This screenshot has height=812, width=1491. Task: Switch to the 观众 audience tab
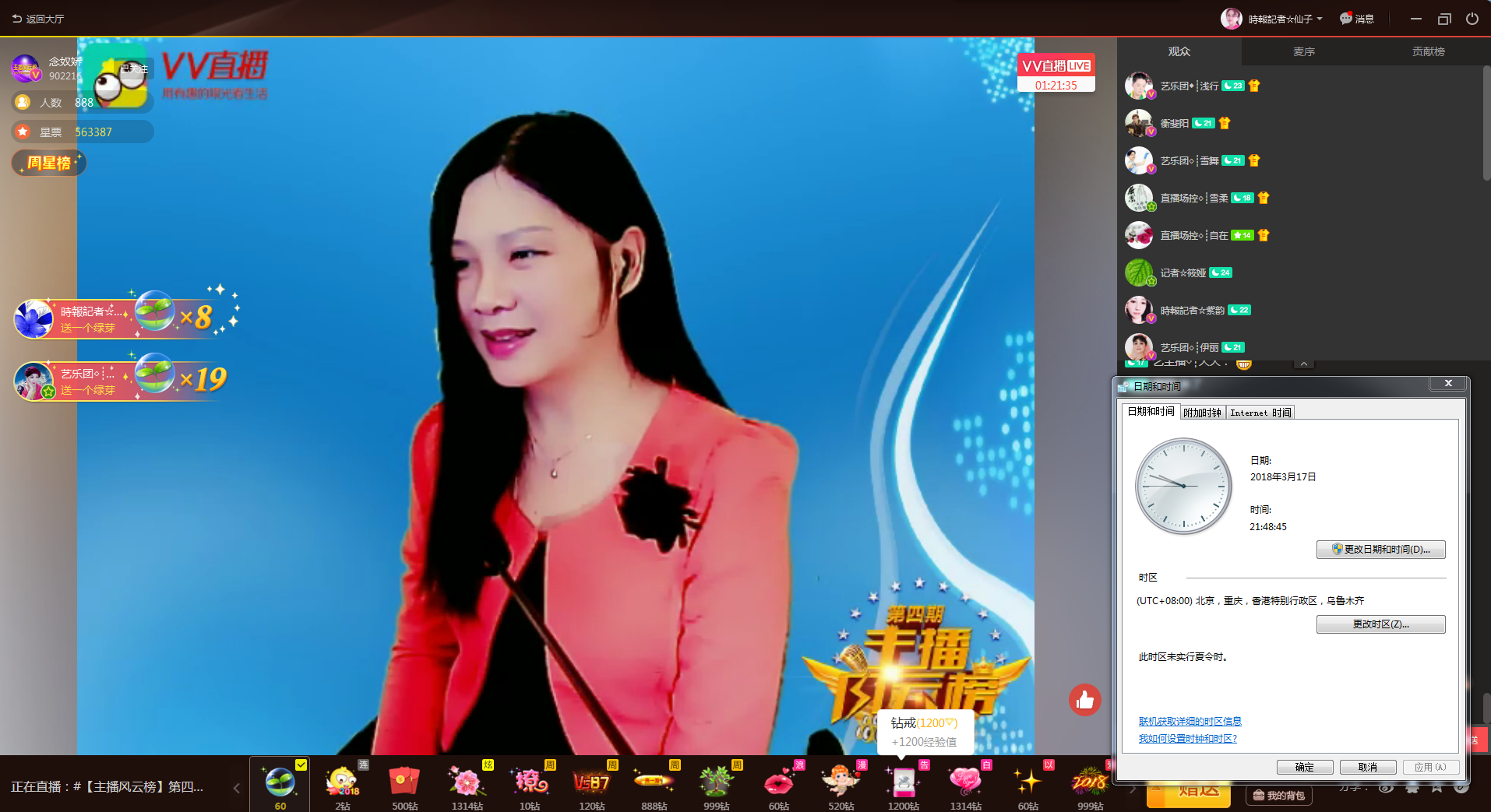[x=1179, y=51]
